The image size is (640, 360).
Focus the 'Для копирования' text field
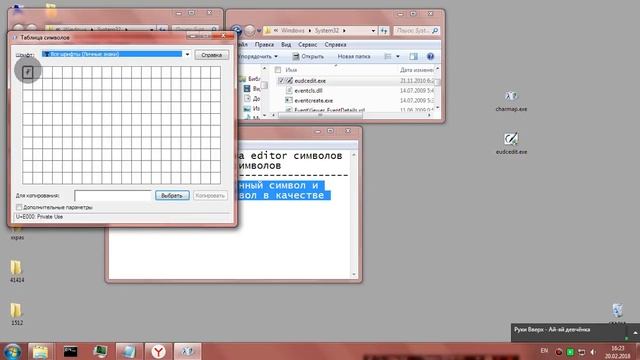[113, 196]
